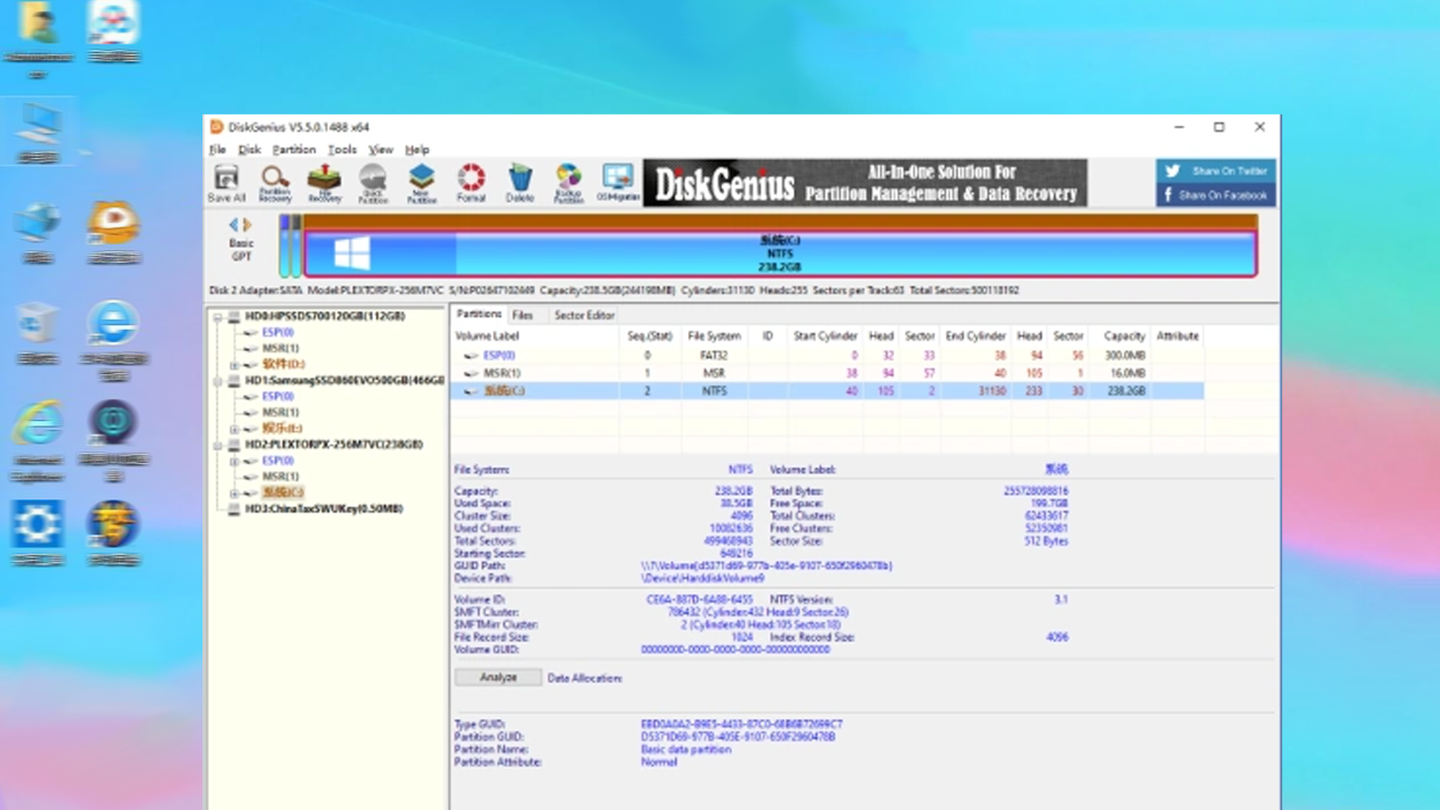Collapse the HD0 HPSSDS700120GB disk node
The height and width of the screenshot is (810, 1440).
click(x=218, y=317)
